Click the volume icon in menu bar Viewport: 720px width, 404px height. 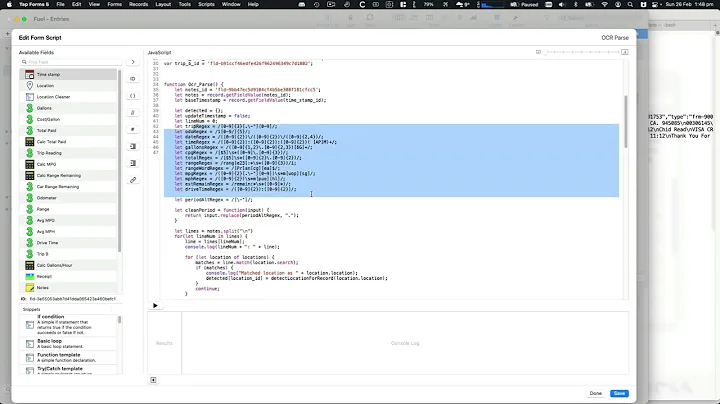pos(562,5)
